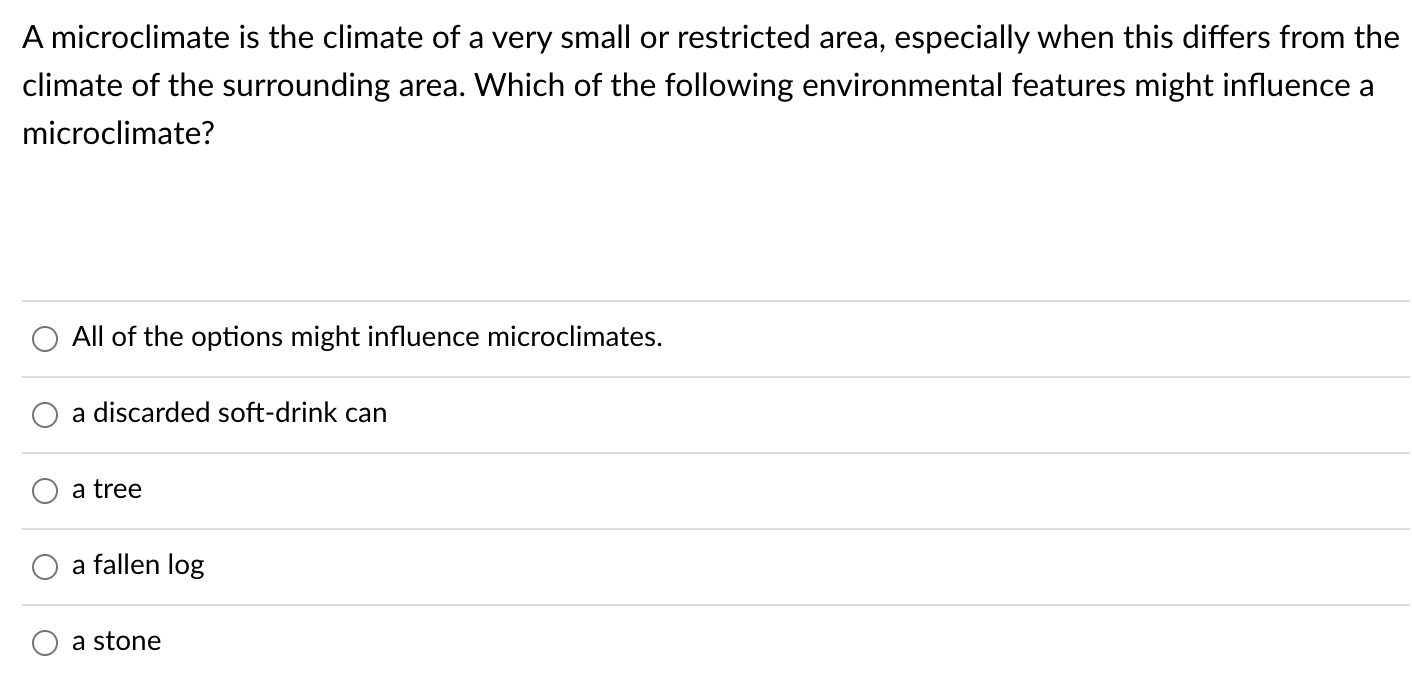Click the word 'microclimate?' ending the question
1412x682 pixels.
click(118, 133)
